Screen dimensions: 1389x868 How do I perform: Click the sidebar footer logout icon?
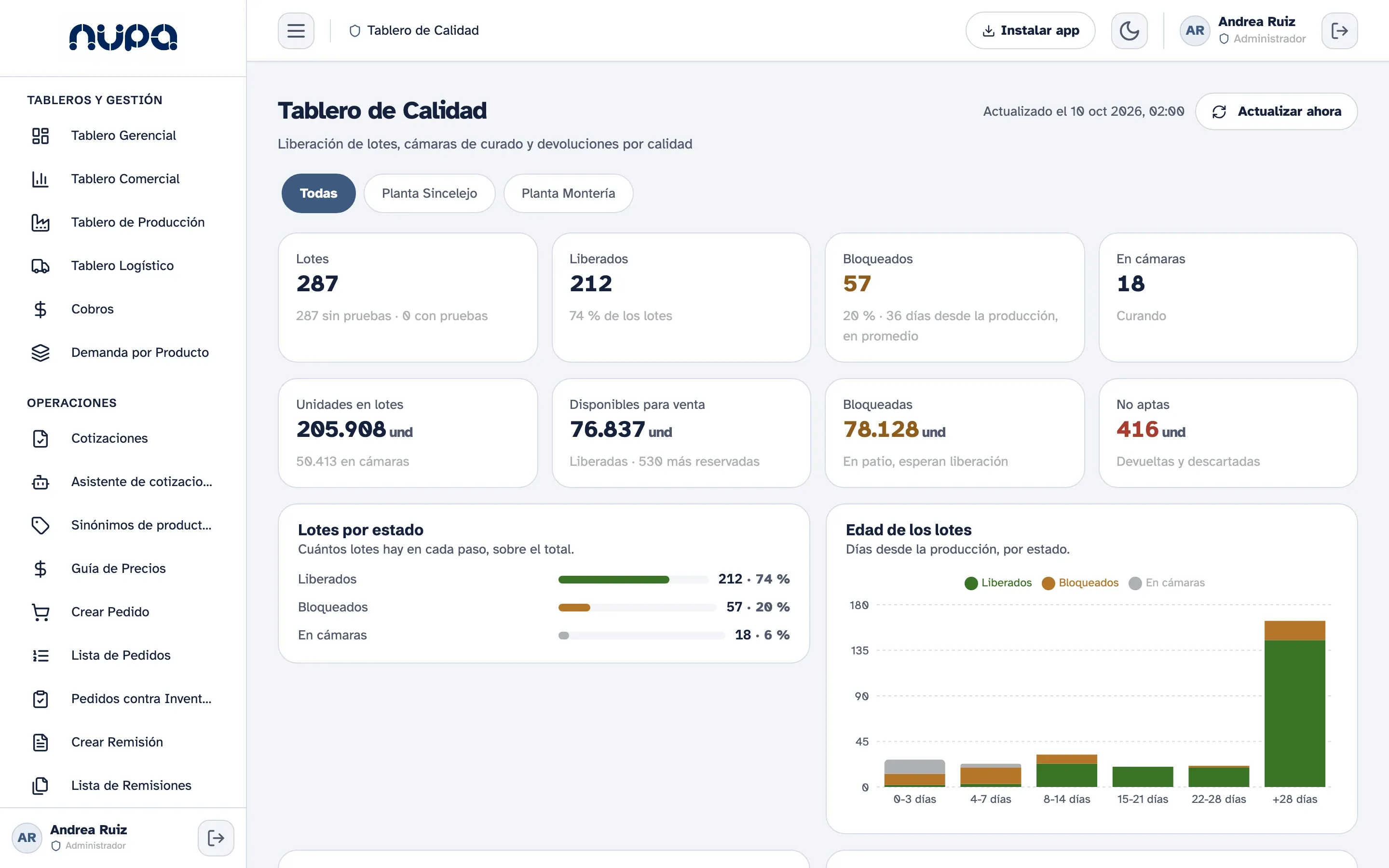tap(216, 838)
